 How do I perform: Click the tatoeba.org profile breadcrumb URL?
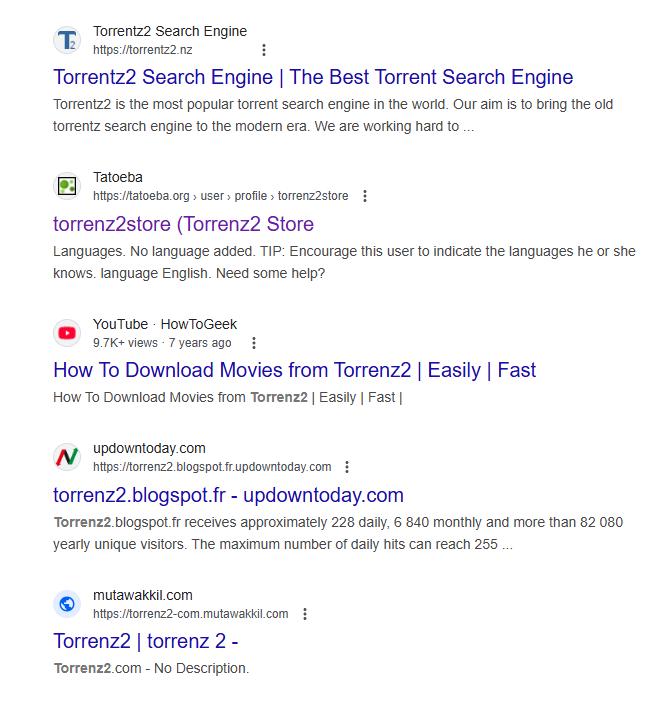click(x=220, y=196)
